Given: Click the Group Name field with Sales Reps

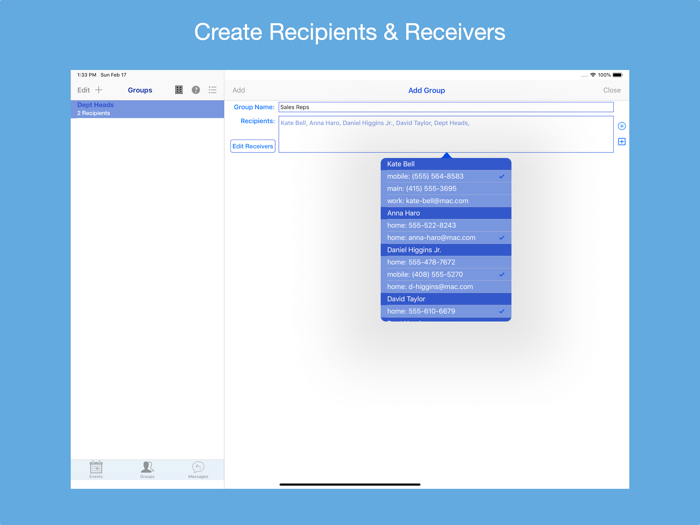Looking at the screenshot, I should (446, 107).
